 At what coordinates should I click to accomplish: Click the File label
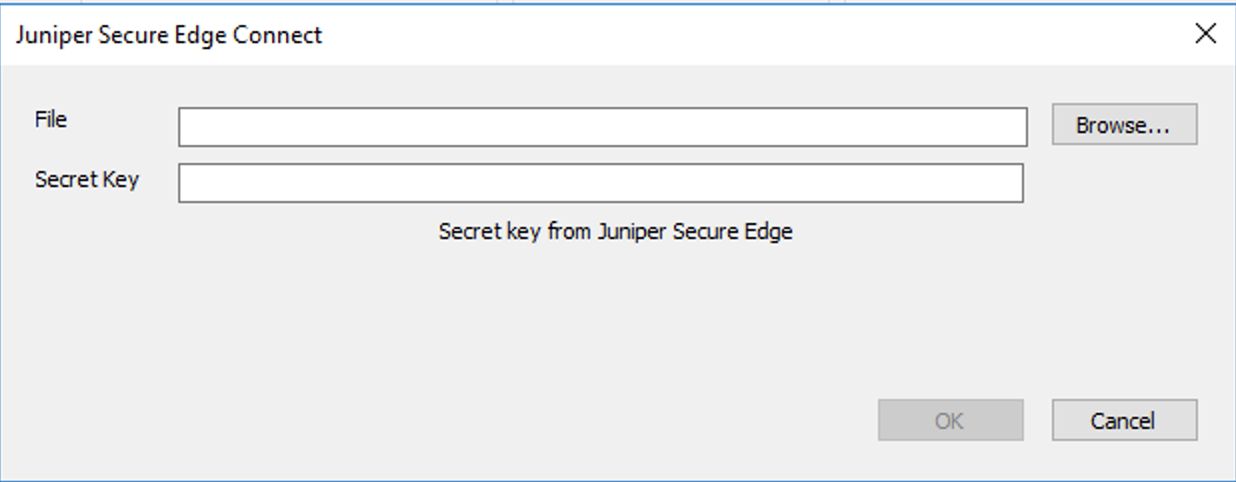(x=51, y=120)
